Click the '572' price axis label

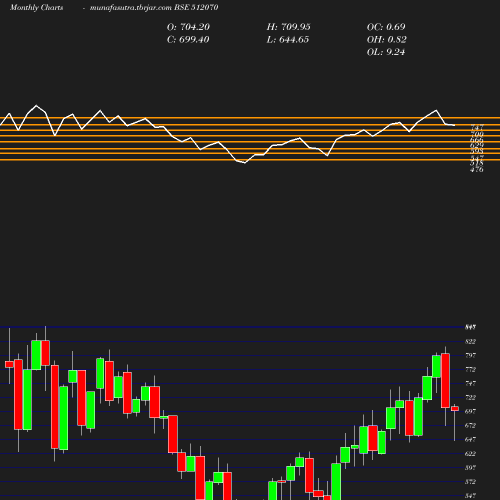[470, 482]
